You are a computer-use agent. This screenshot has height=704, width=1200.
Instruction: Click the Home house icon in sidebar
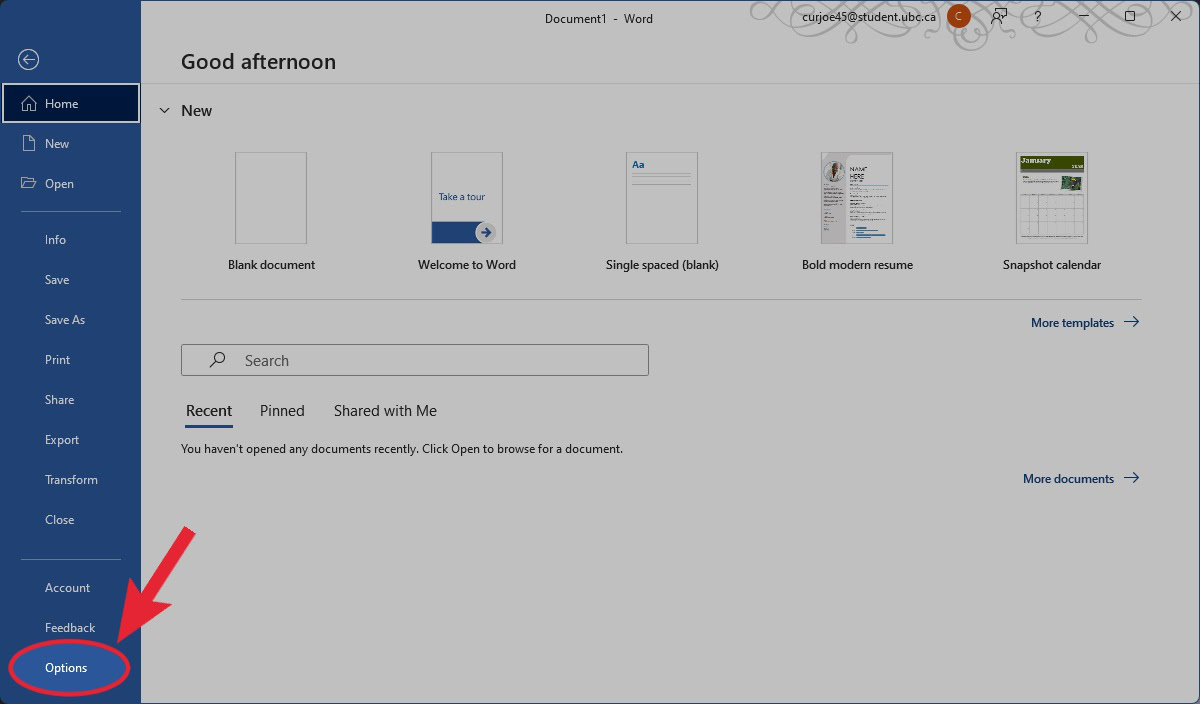pyautogui.click(x=29, y=103)
